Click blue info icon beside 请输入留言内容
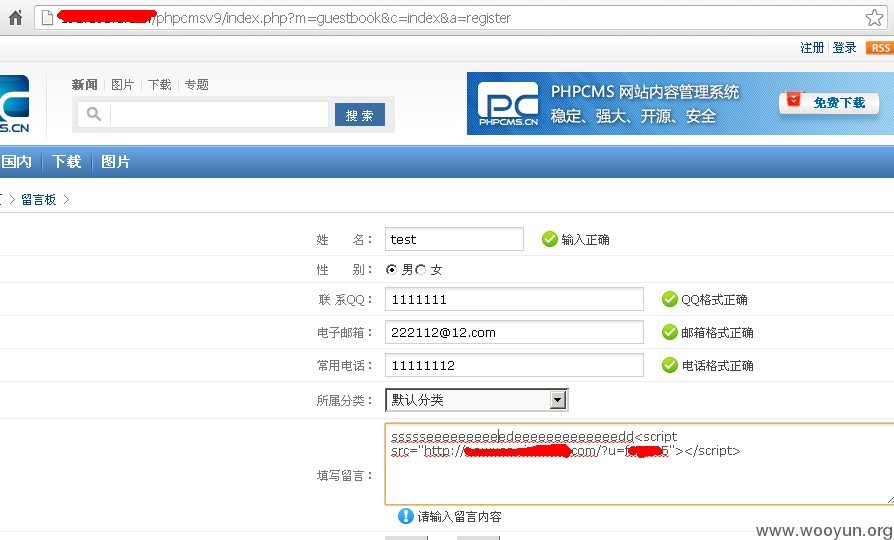 (x=405, y=516)
